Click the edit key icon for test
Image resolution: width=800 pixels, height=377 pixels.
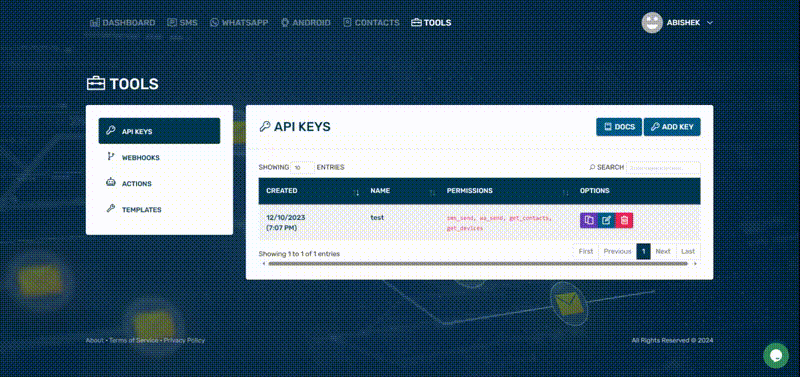coord(606,220)
